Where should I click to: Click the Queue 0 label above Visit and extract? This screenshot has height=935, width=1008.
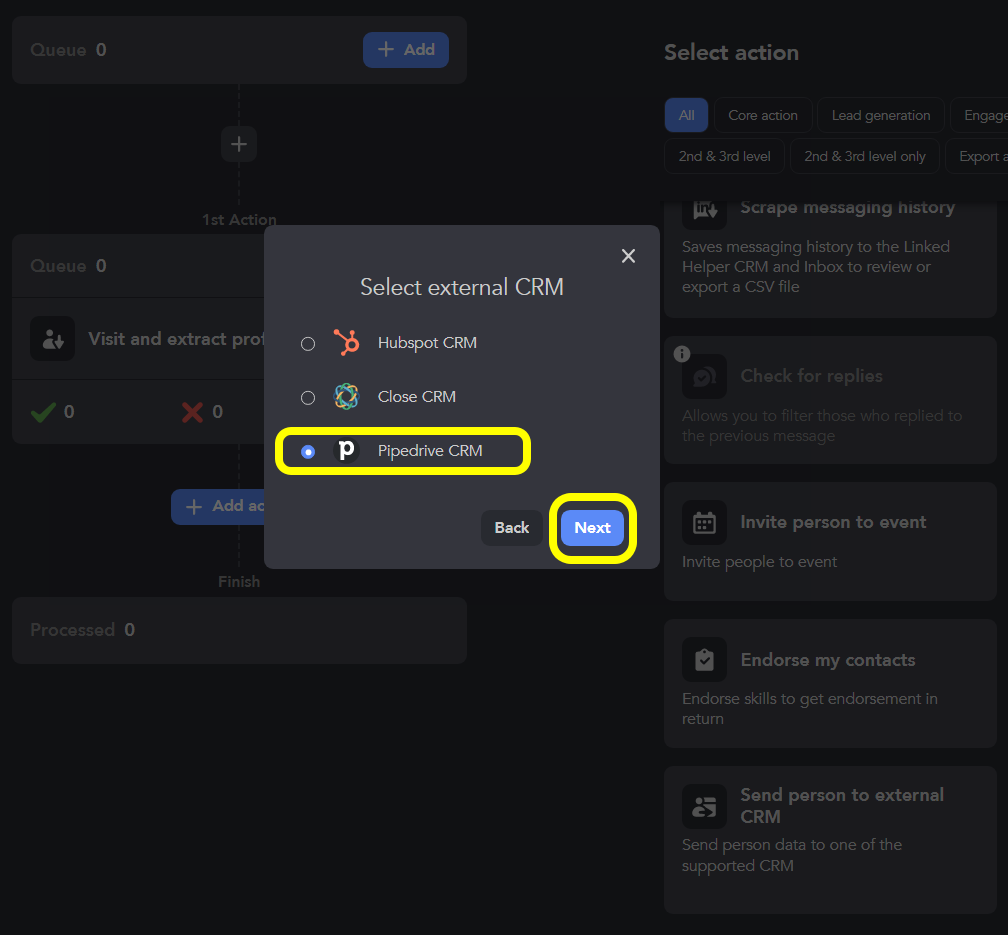pyautogui.click(x=68, y=266)
